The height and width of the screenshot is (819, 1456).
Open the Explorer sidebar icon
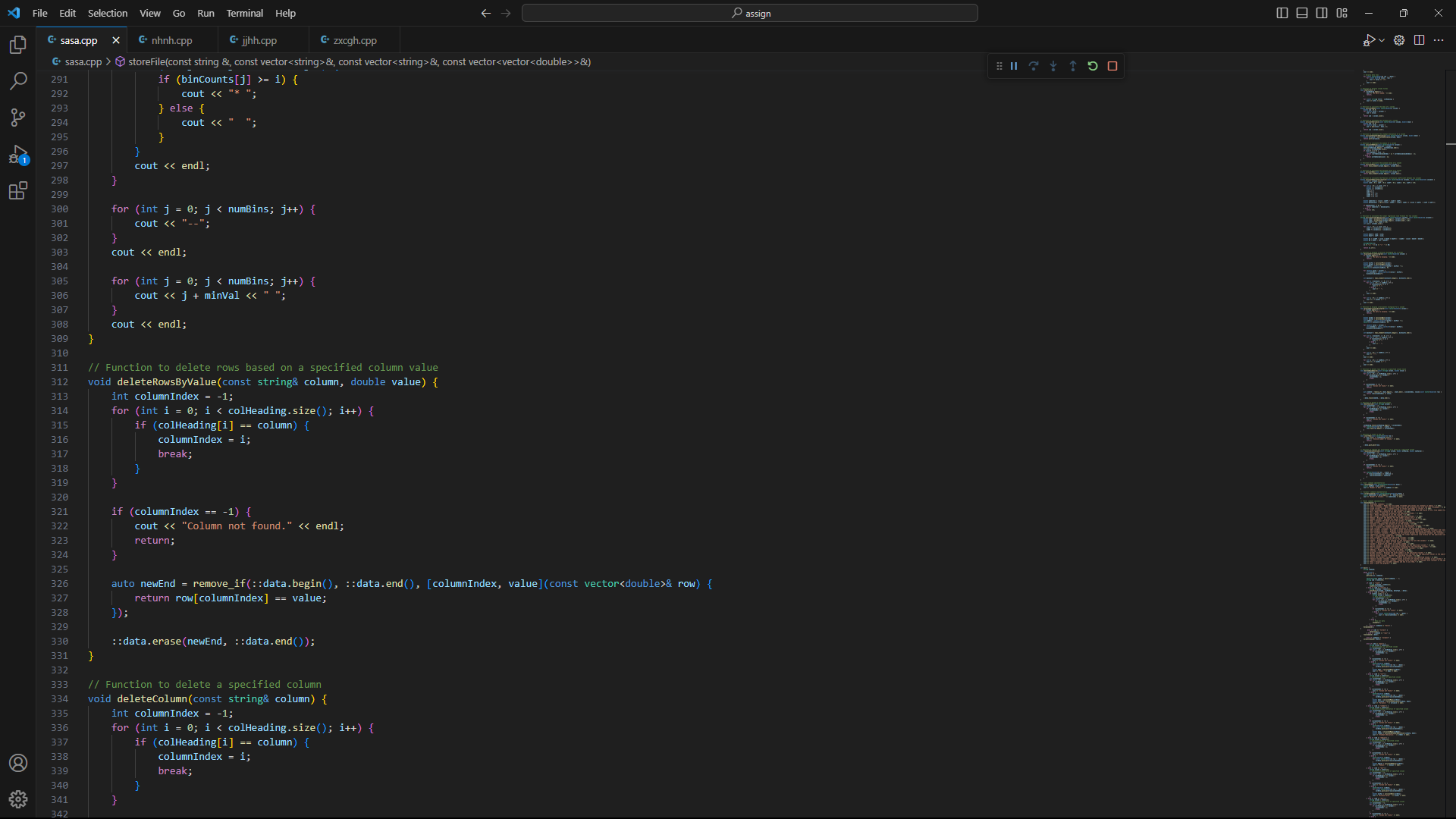[x=18, y=45]
